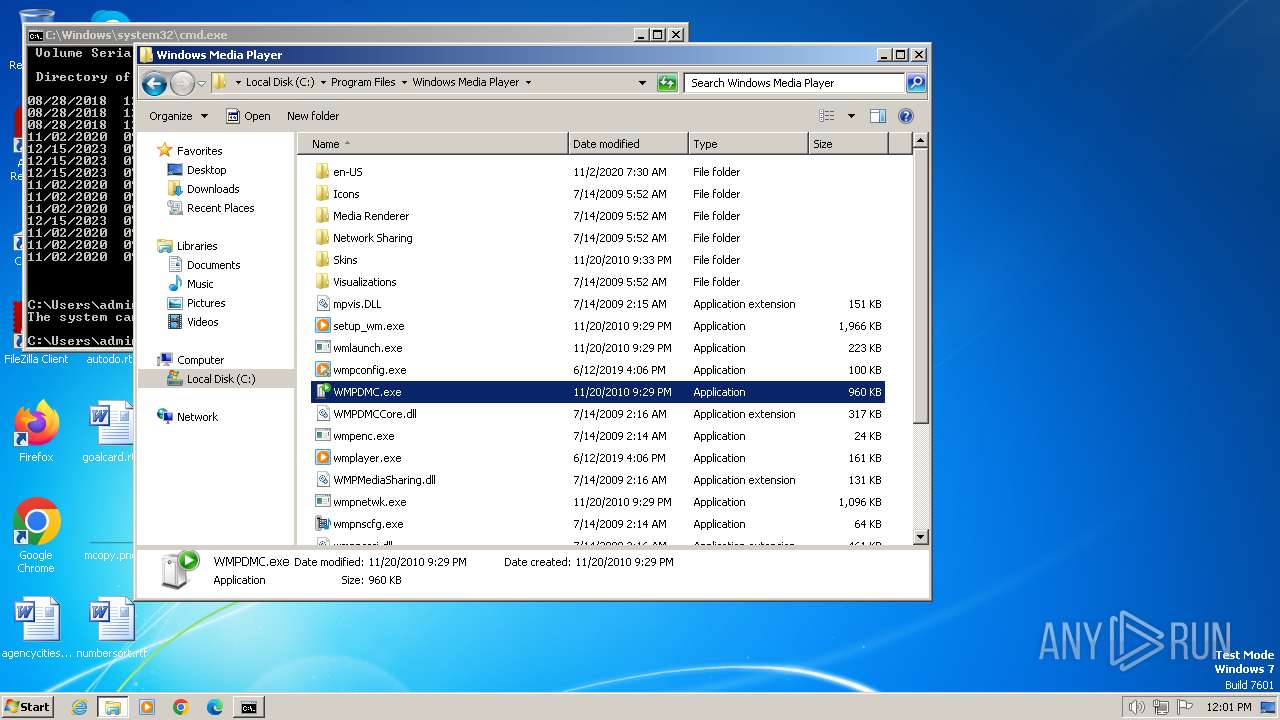Select wmpconfig.exe file
This screenshot has height=720, width=1280.
pos(598,370)
